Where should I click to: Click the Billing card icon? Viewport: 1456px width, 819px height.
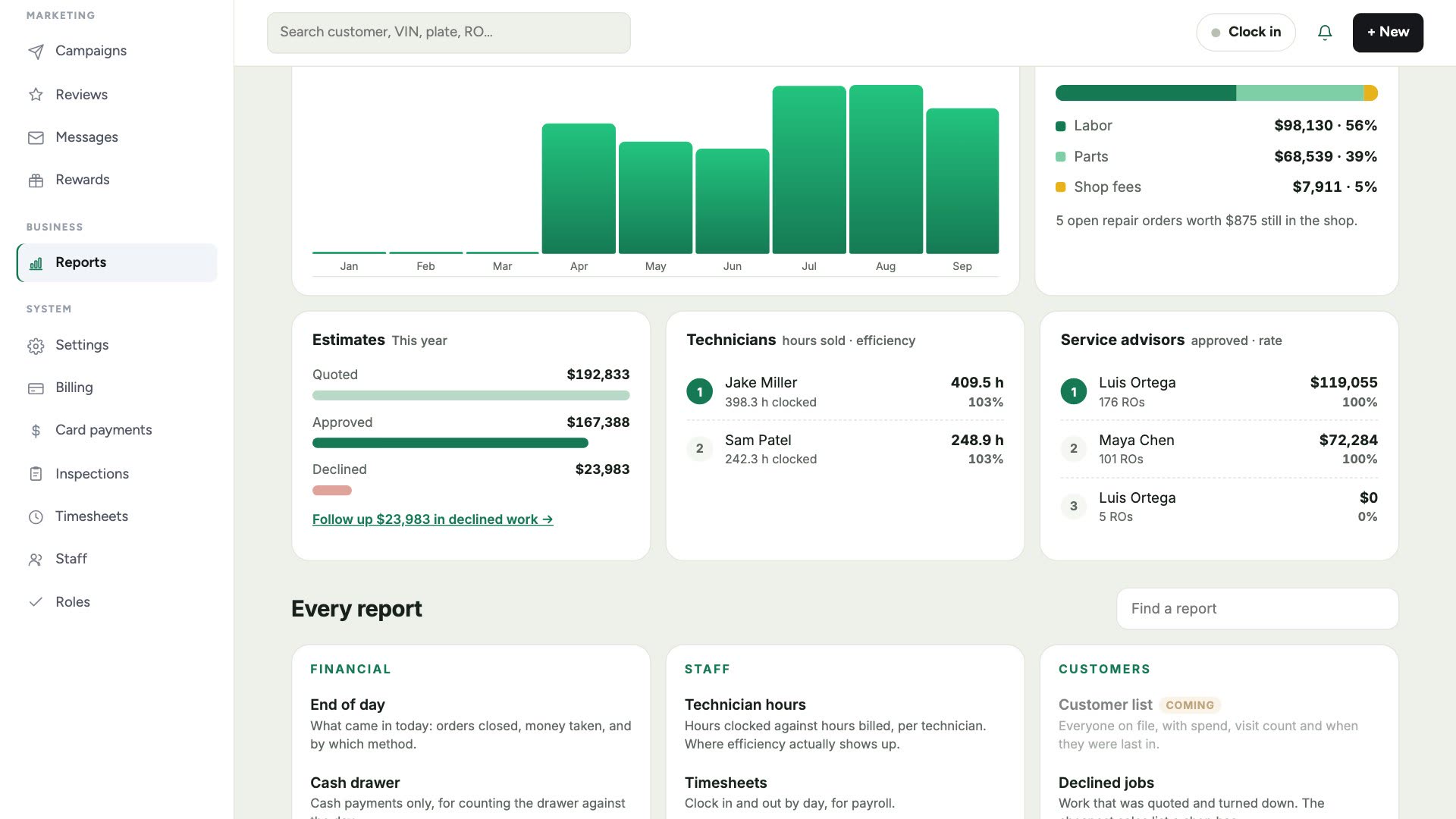(36, 388)
